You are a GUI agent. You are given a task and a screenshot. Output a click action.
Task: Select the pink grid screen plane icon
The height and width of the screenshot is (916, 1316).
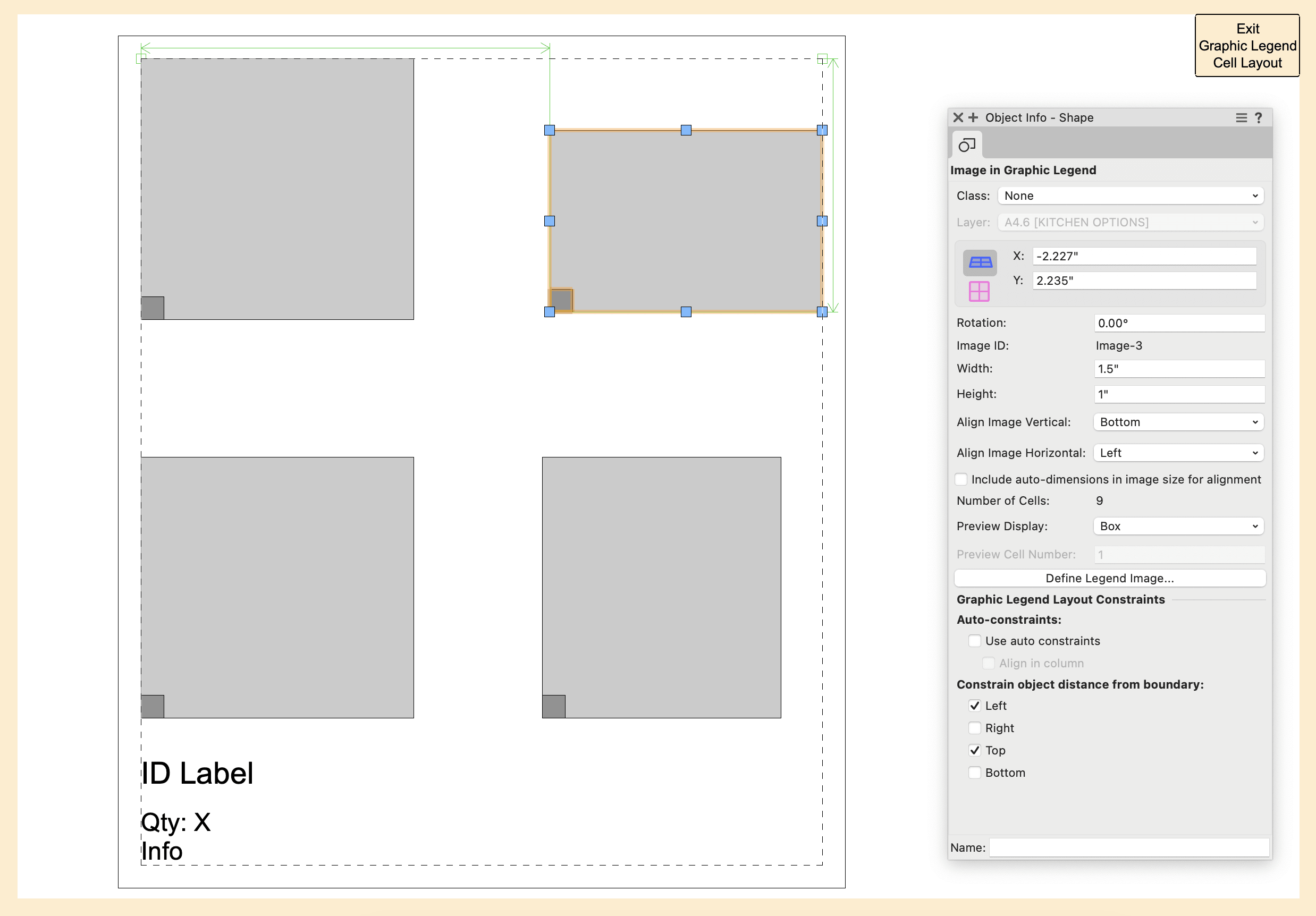[x=979, y=292]
